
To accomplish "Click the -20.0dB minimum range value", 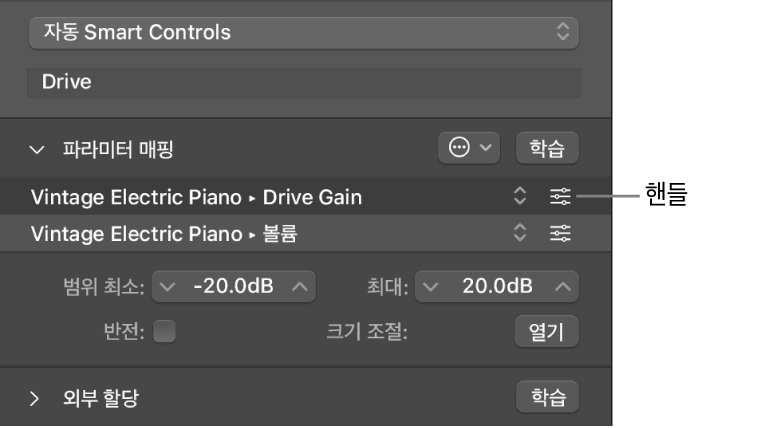I will [x=234, y=288].
